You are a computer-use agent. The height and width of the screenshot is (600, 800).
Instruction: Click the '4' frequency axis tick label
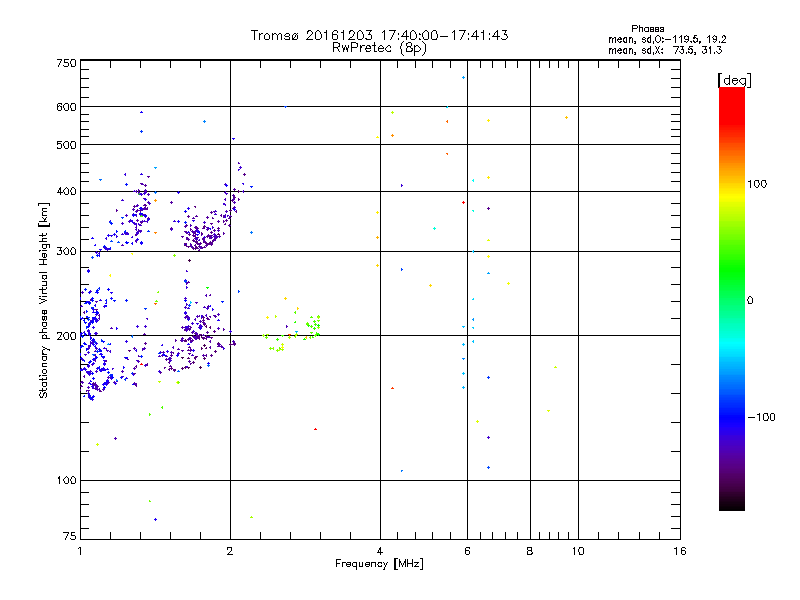tap(380, 551)
